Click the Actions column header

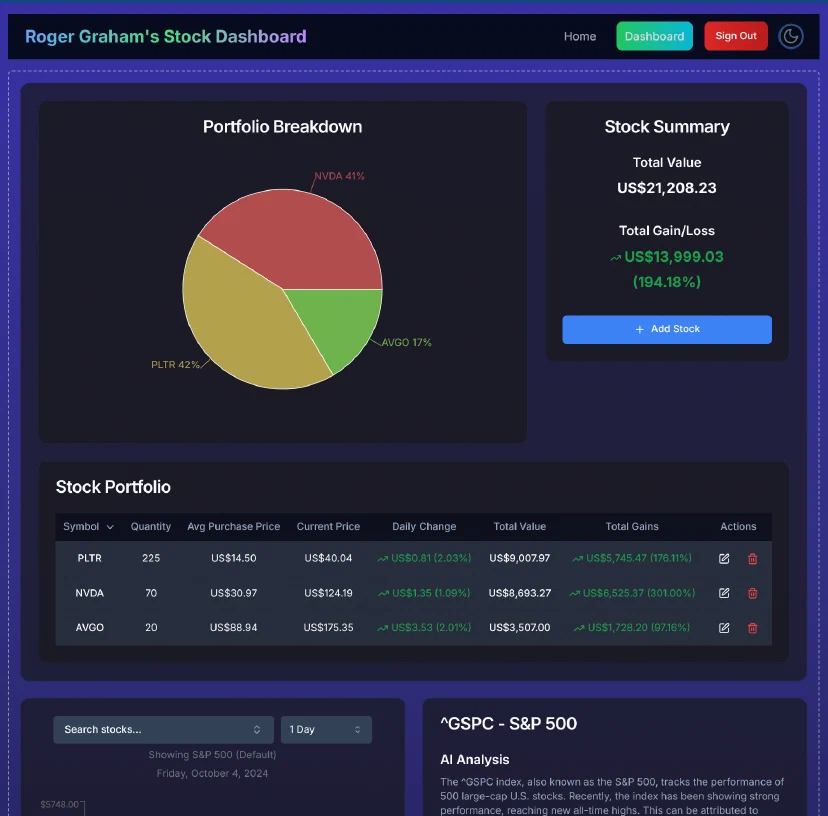(x=738, y=527)
